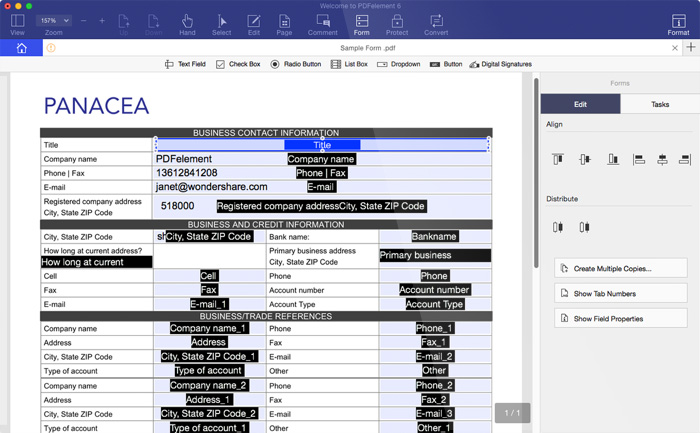Click the zoom in plus icon
Image resolution: width=700 pixels, height=433 pixels.
point(102,21)
